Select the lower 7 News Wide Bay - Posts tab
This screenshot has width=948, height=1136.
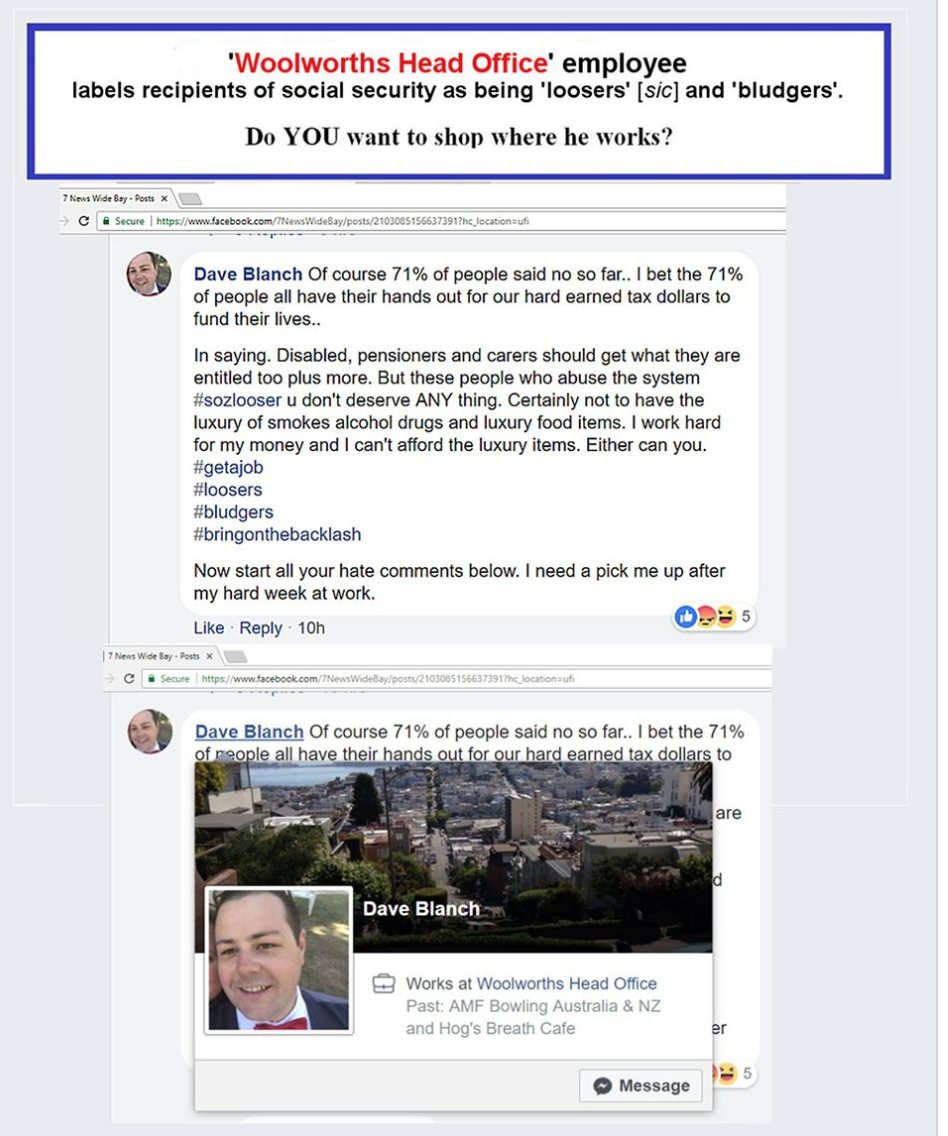pyautogui.click(x=154, y=656)
